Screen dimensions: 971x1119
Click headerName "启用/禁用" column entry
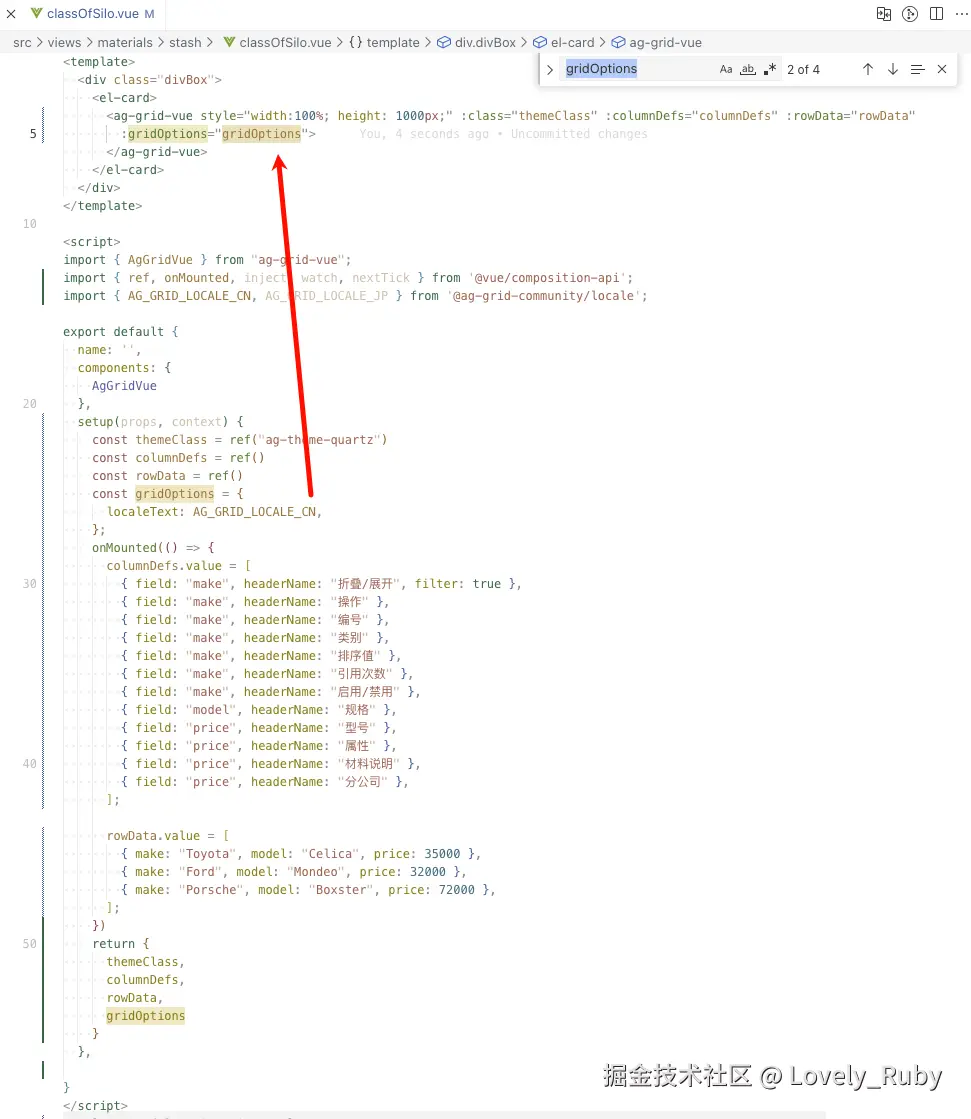270,692
